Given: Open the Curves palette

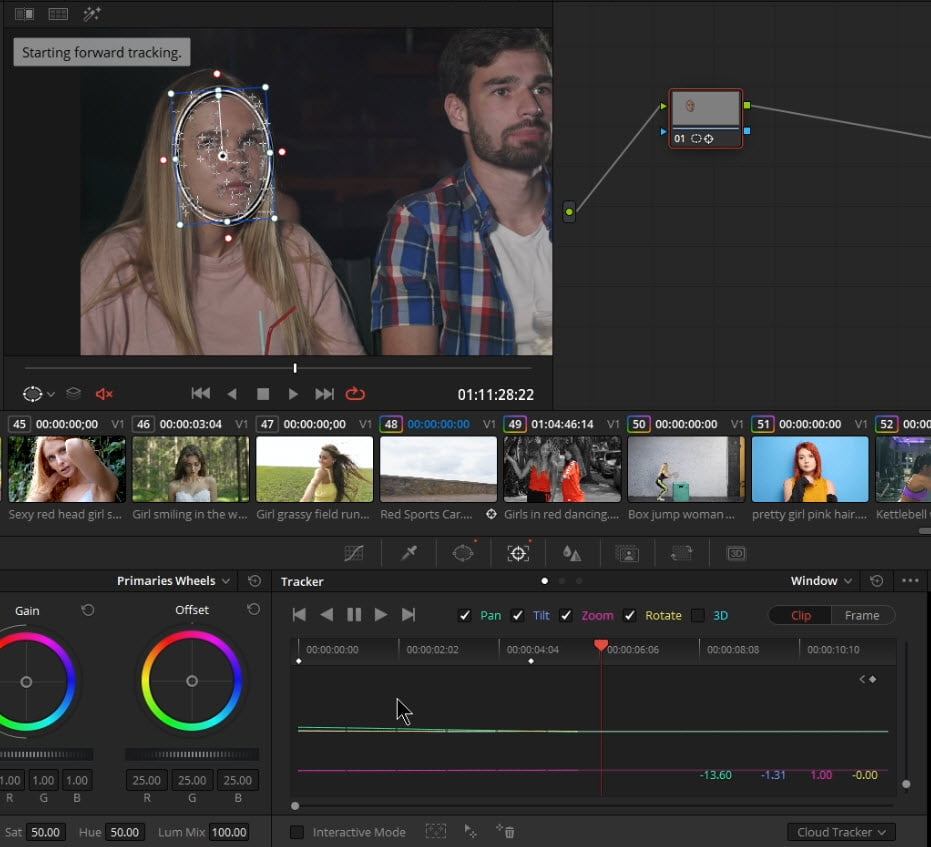Looking at the screenshot, I should (x=354, y=553).
